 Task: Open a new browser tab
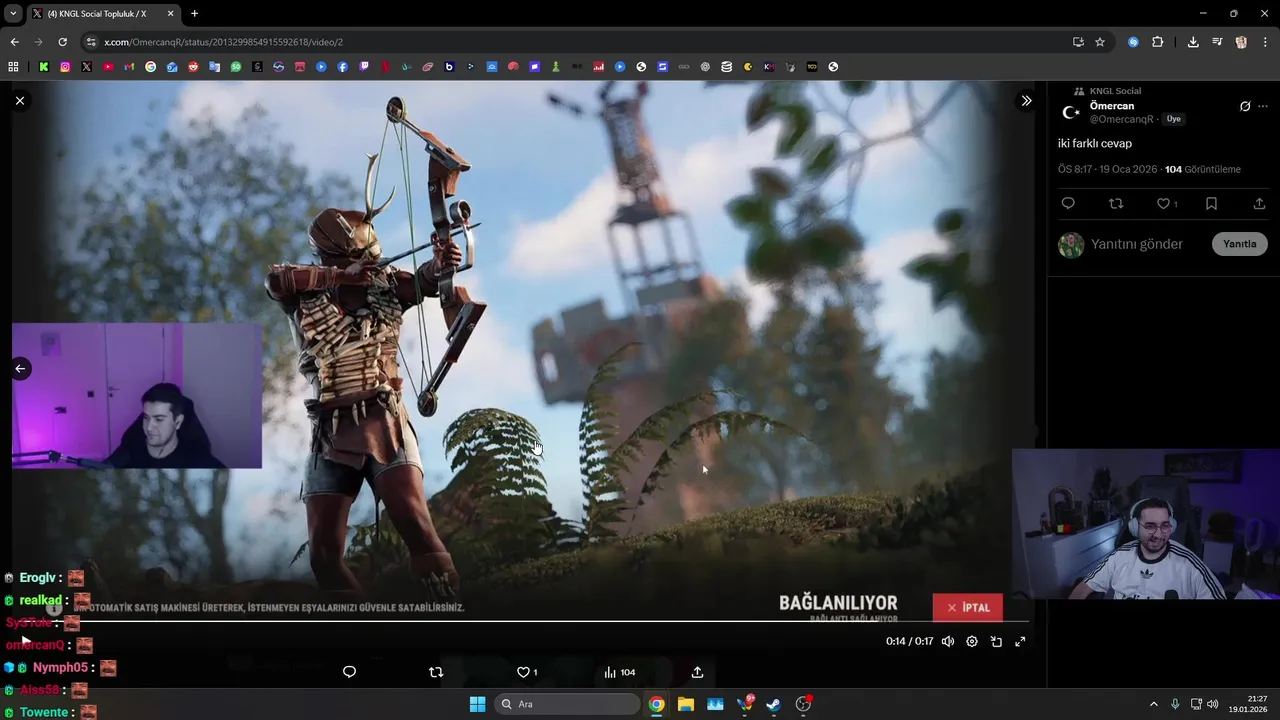point(194,14)
